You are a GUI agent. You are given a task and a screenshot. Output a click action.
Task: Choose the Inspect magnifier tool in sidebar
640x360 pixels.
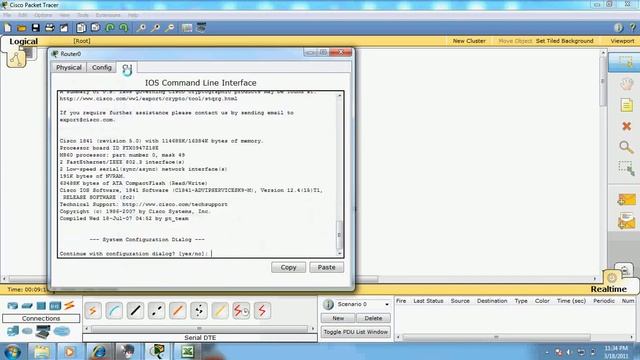point(626,147)
